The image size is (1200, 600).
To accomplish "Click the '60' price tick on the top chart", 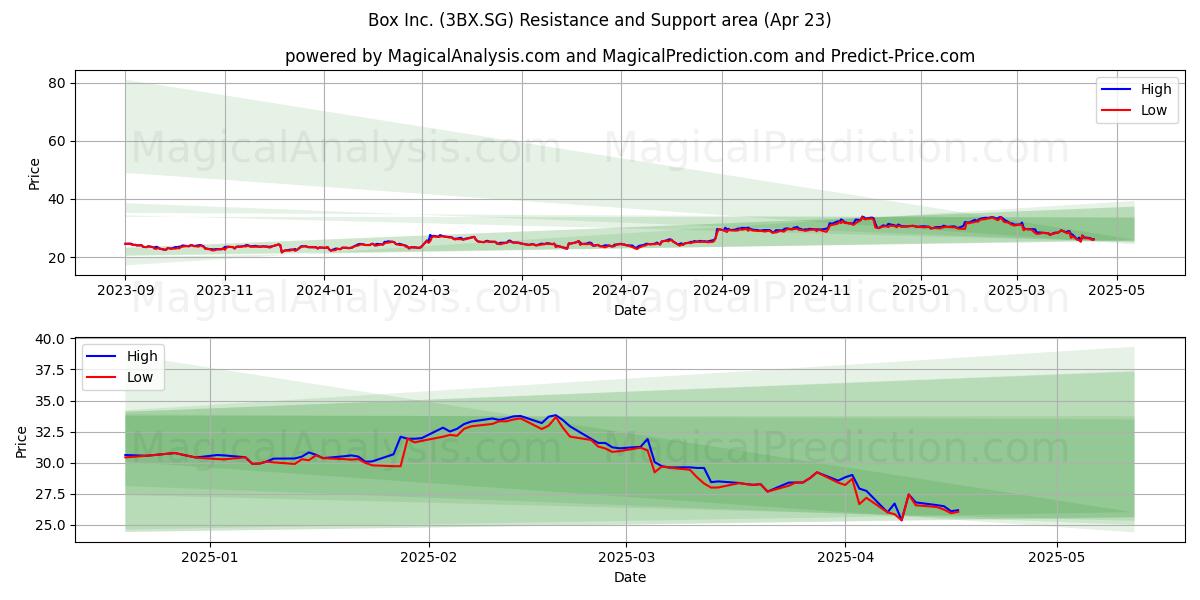I will click(56, 141).
